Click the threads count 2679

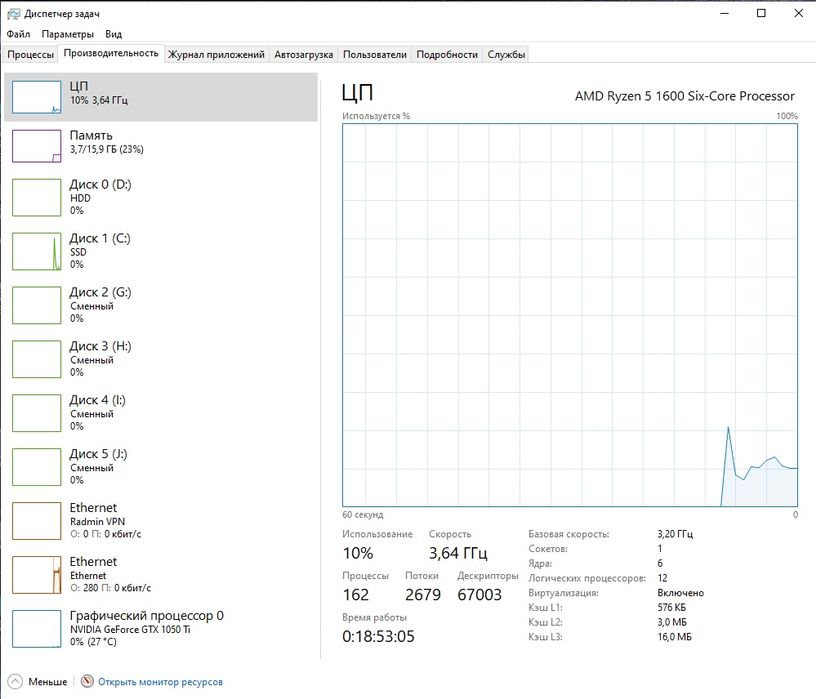tap(423, 594)
